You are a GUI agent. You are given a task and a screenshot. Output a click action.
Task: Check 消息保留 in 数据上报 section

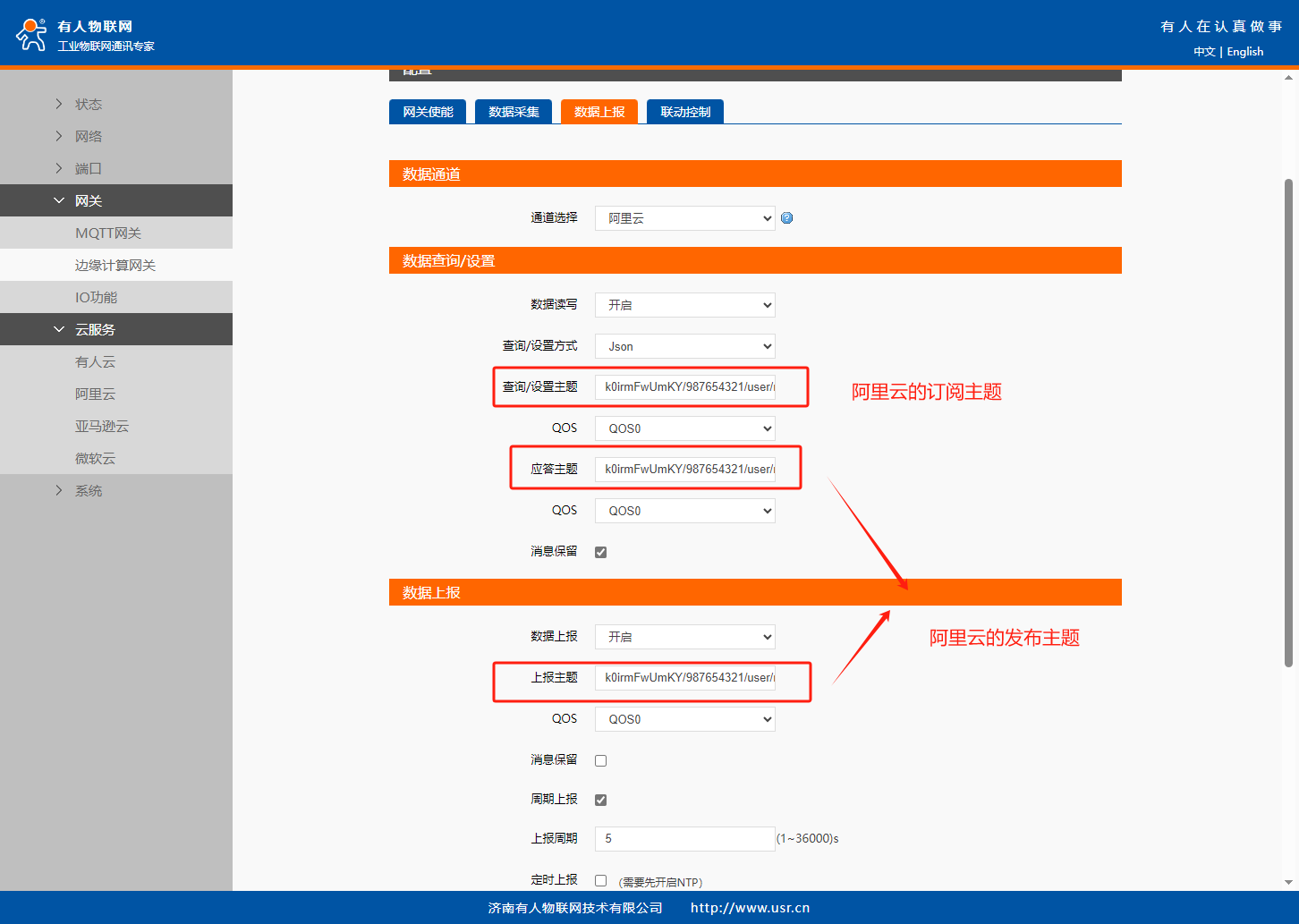601,760
